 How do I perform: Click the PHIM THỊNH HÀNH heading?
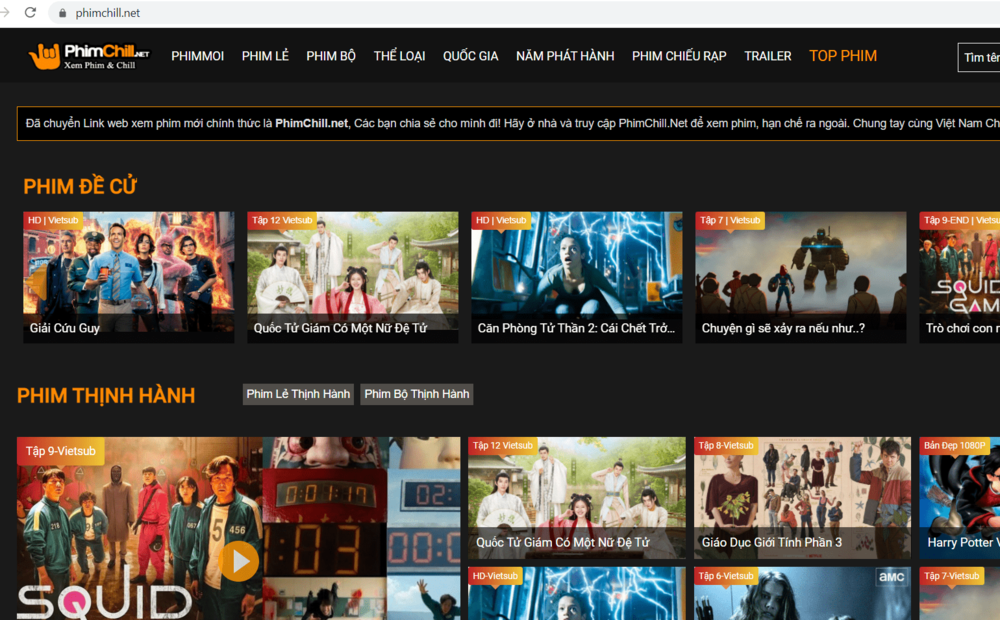pos(106,395)
